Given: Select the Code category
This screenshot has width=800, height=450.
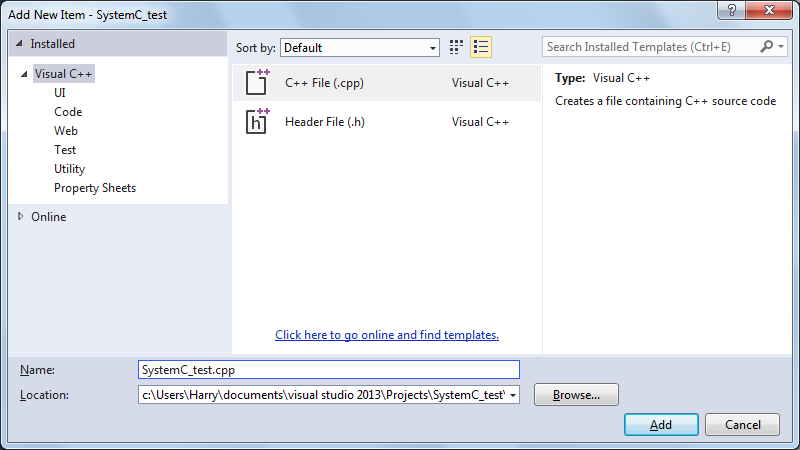Looking at the screenshot, I should [68, 112].
